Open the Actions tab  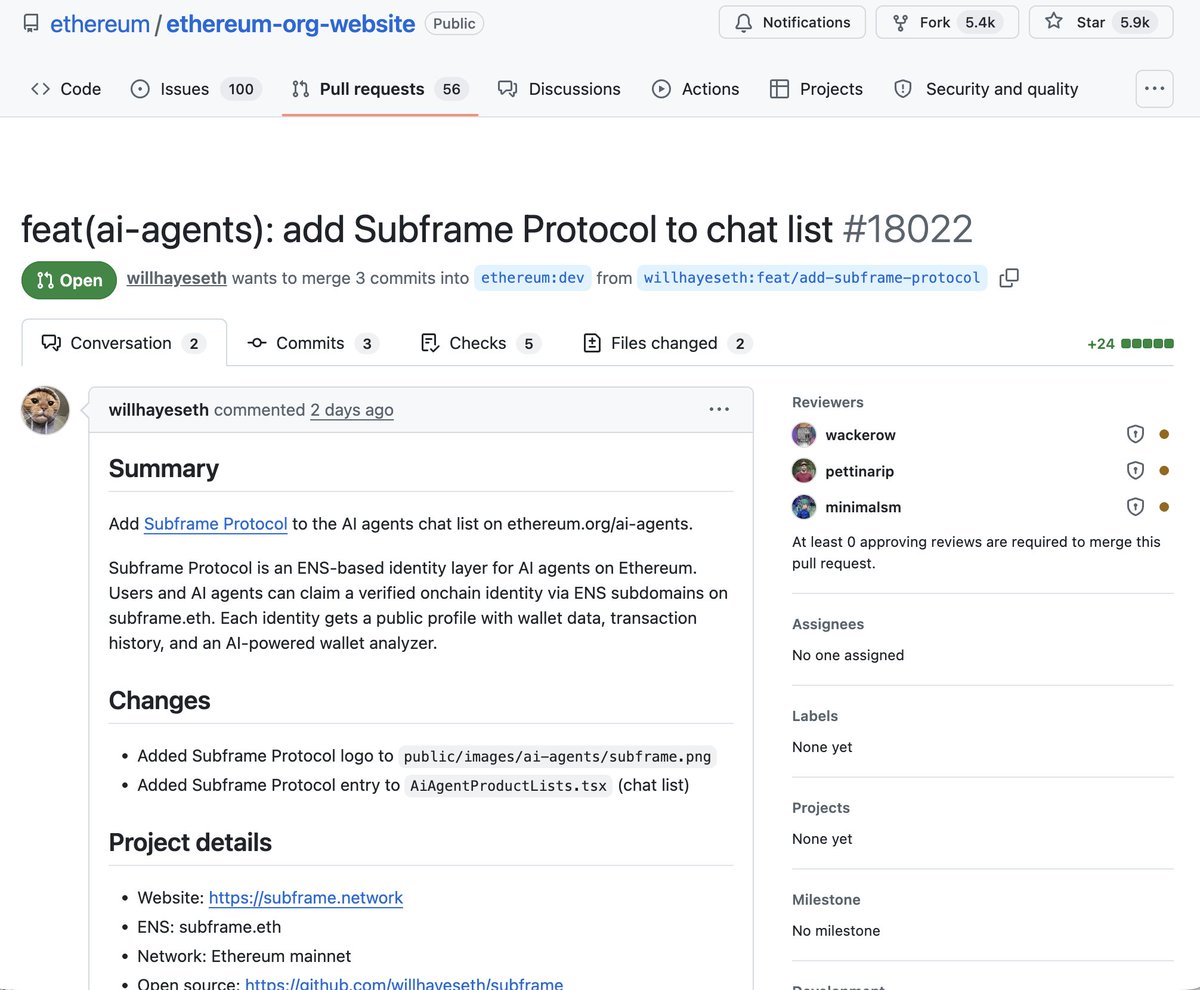(x=696, y=89)
